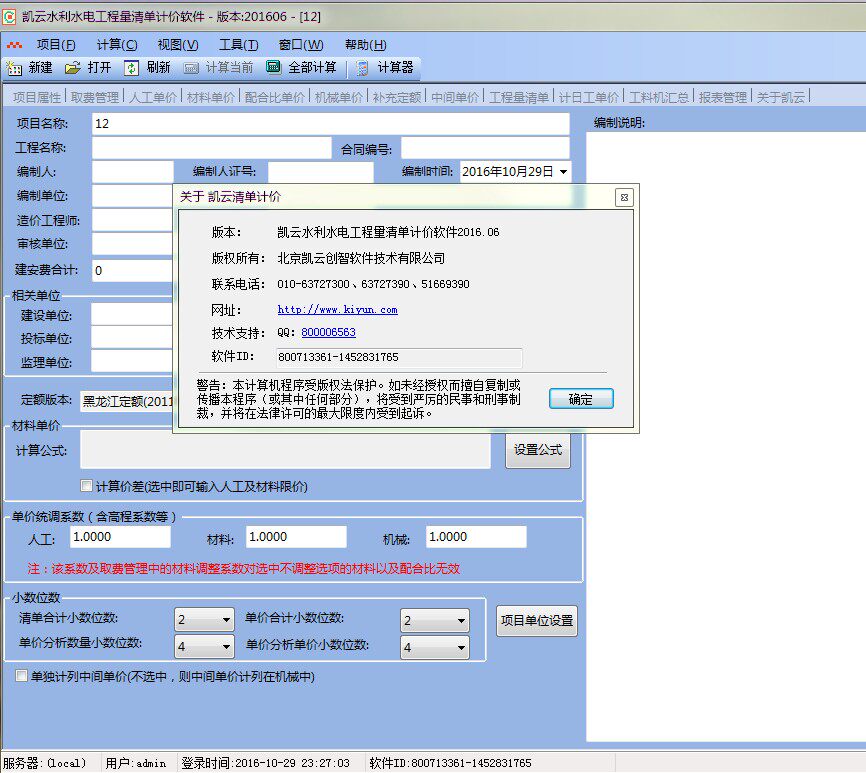Viewport: 866px width, 773px height.
Task: Click the 编制人证号 input field
Action: point(321,172)
